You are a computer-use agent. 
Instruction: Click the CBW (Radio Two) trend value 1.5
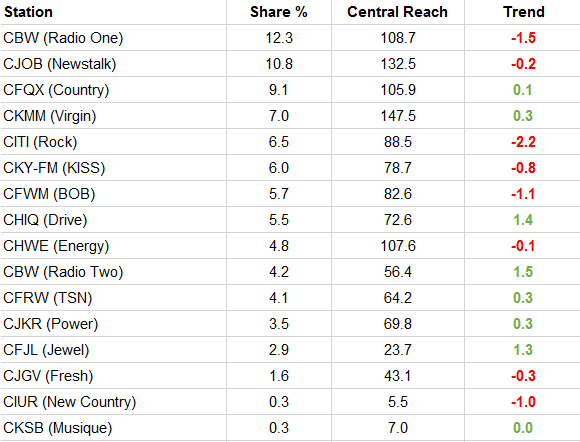click(523, 272)
